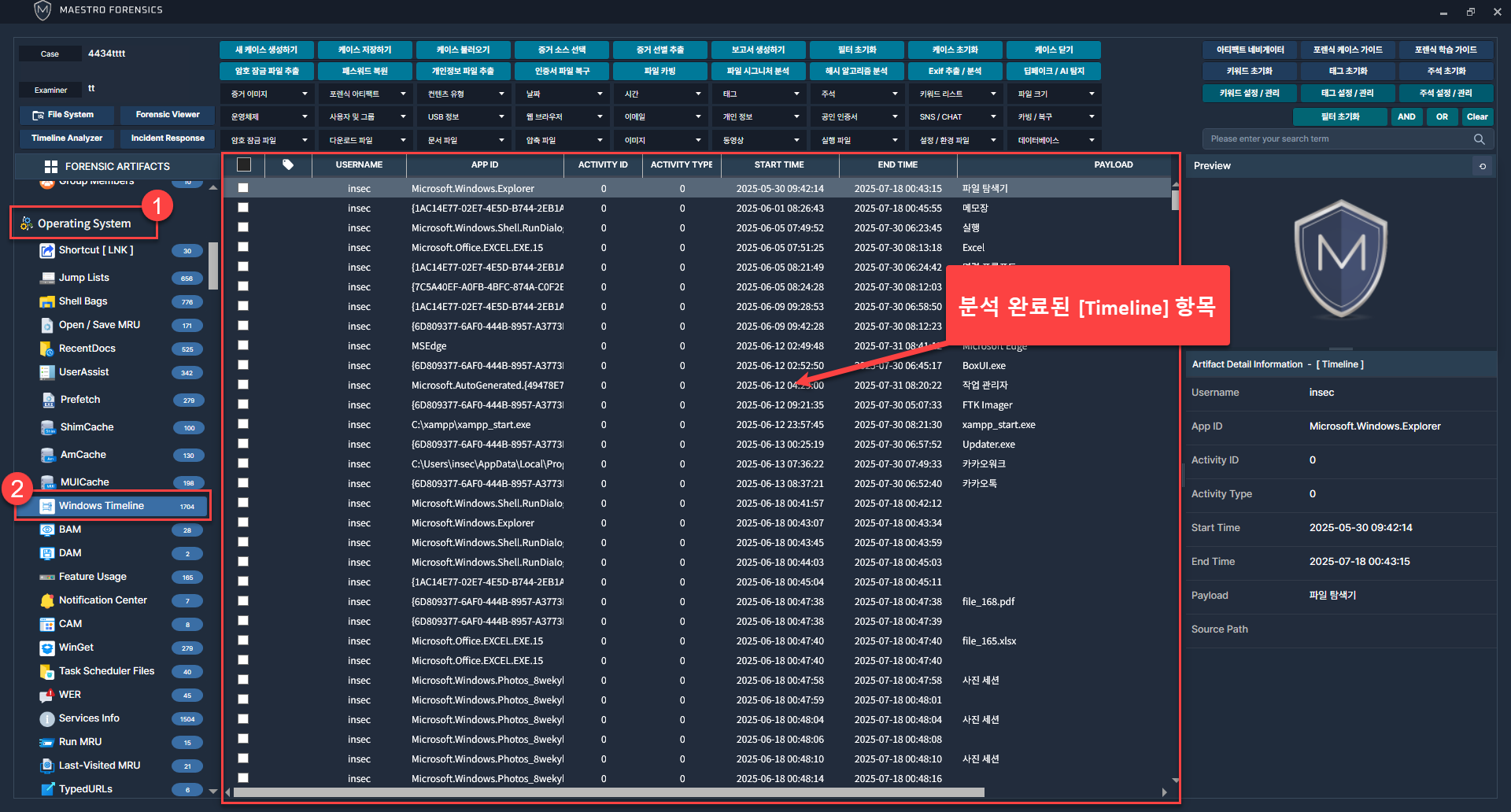This screenshot has height=812, width=1511.
Task: Click the Notification Center bell icon
Action: point(47,600)
